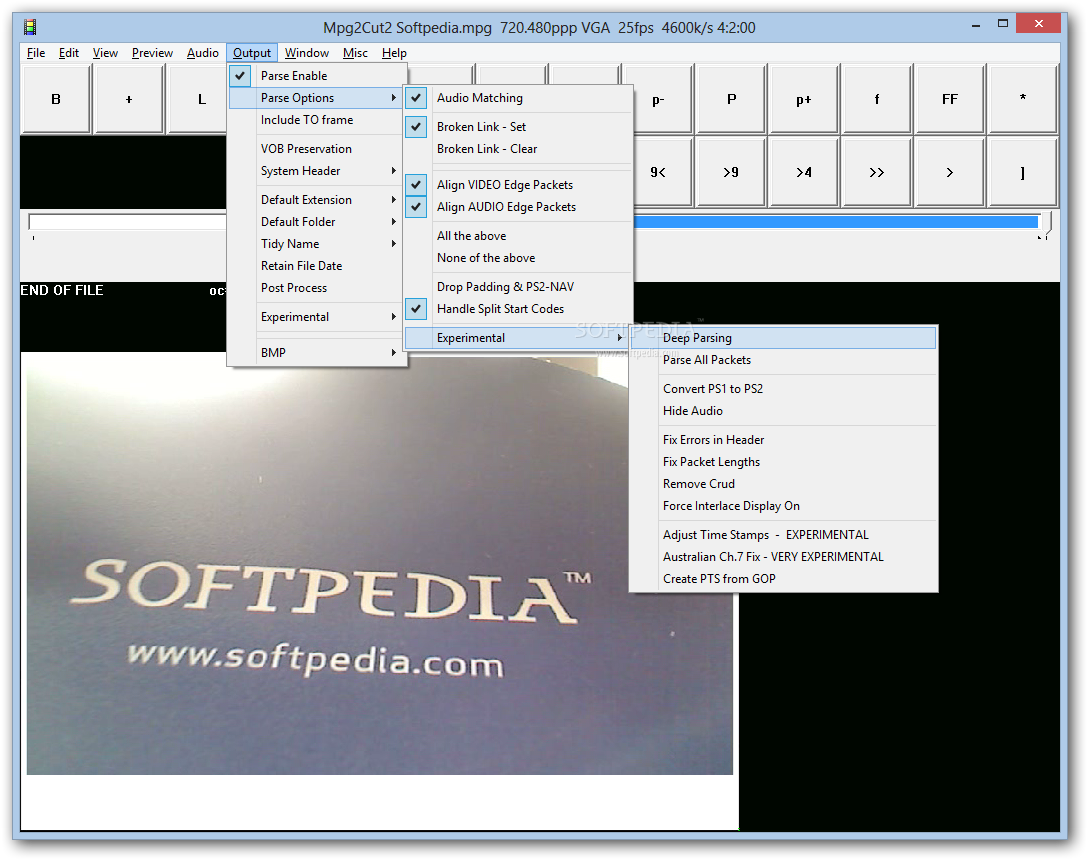Viewport: 1088px width, 860px height.
Task: Expand Parse Options' Experimental submenu
Action: 519,338
